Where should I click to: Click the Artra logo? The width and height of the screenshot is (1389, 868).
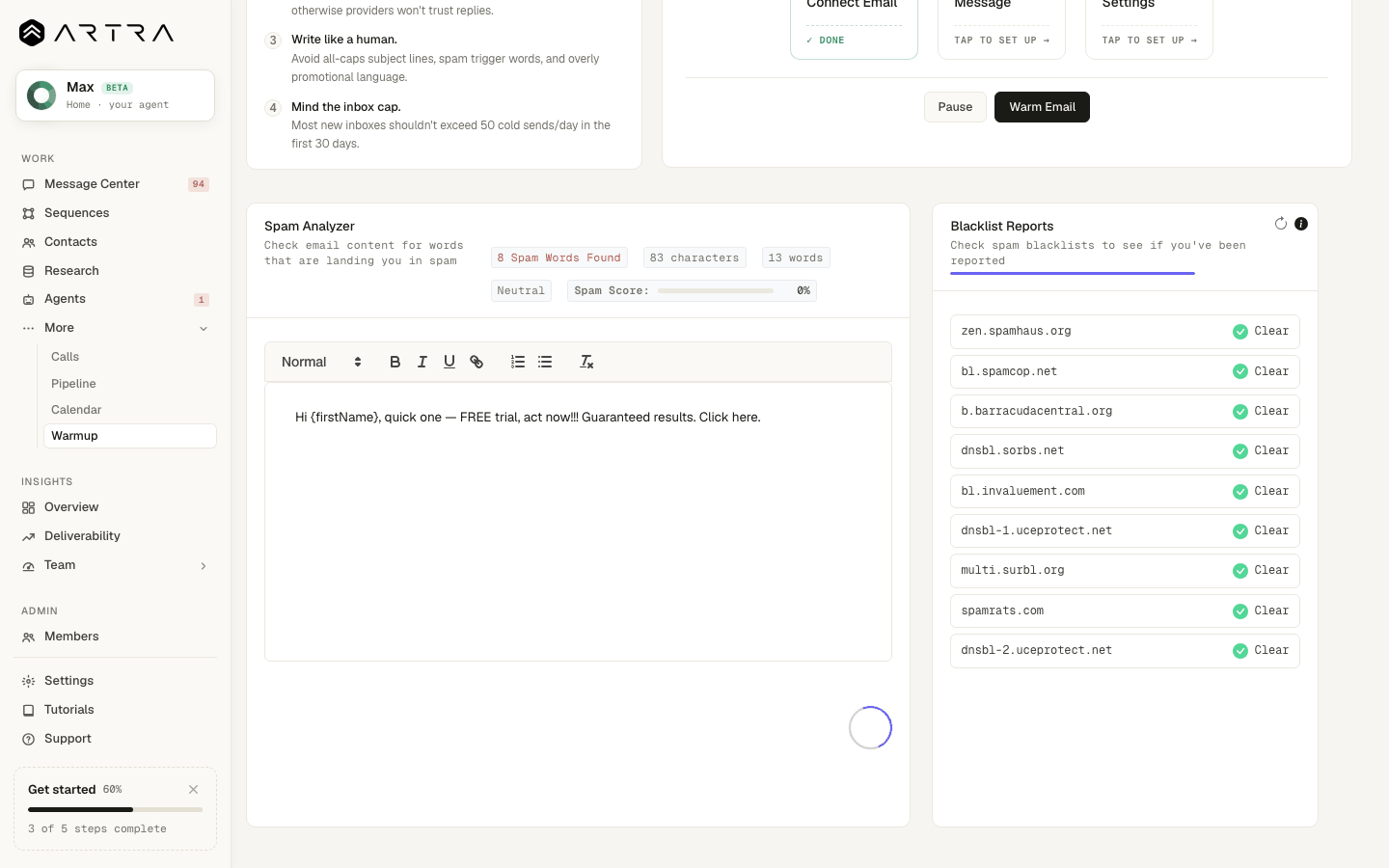pos(96,33)
